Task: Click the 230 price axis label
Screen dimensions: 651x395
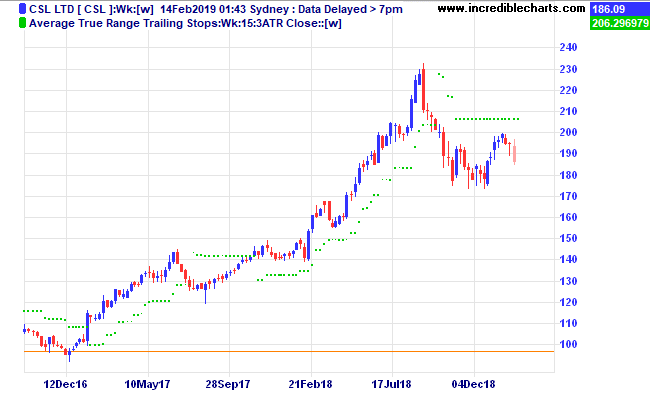Action: (x=568, y=69)
